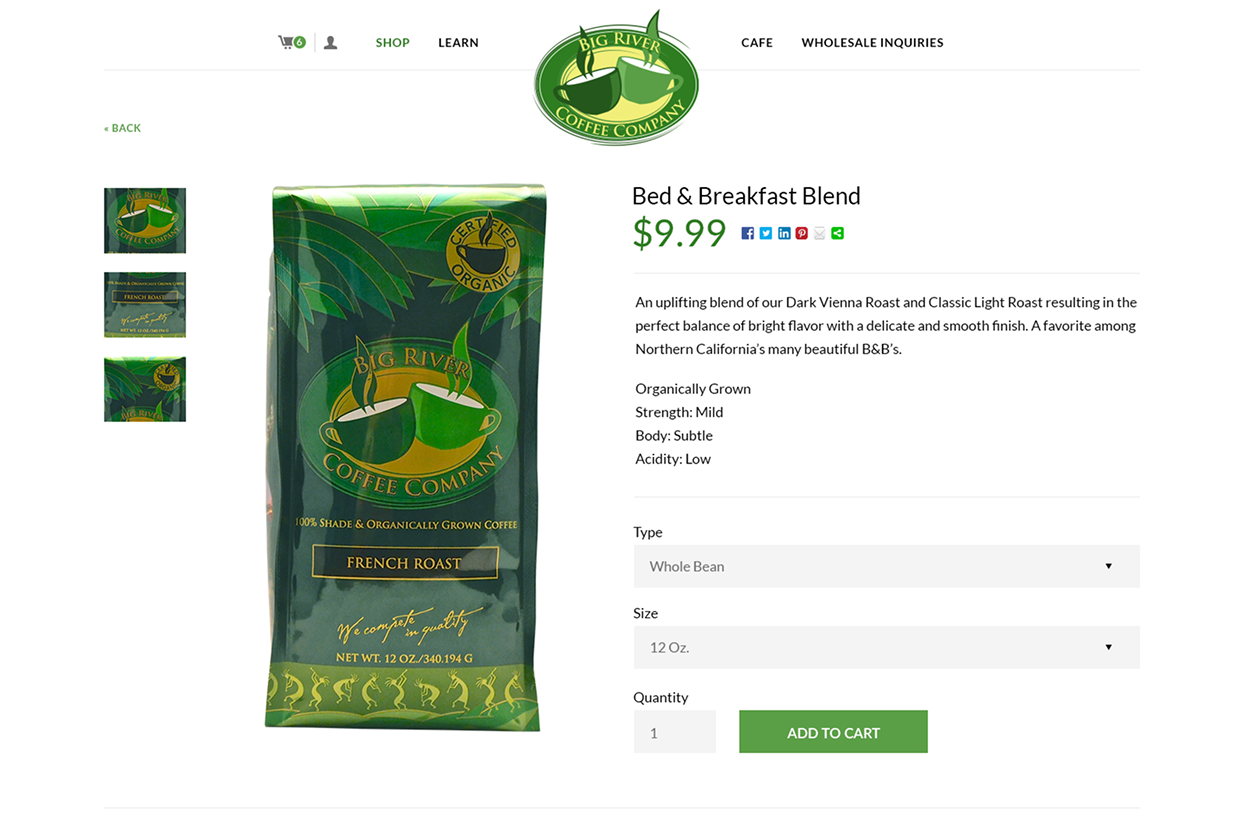
Task: Open the Size dropdown showing 12 Oz.
Action: pos(886,647)
